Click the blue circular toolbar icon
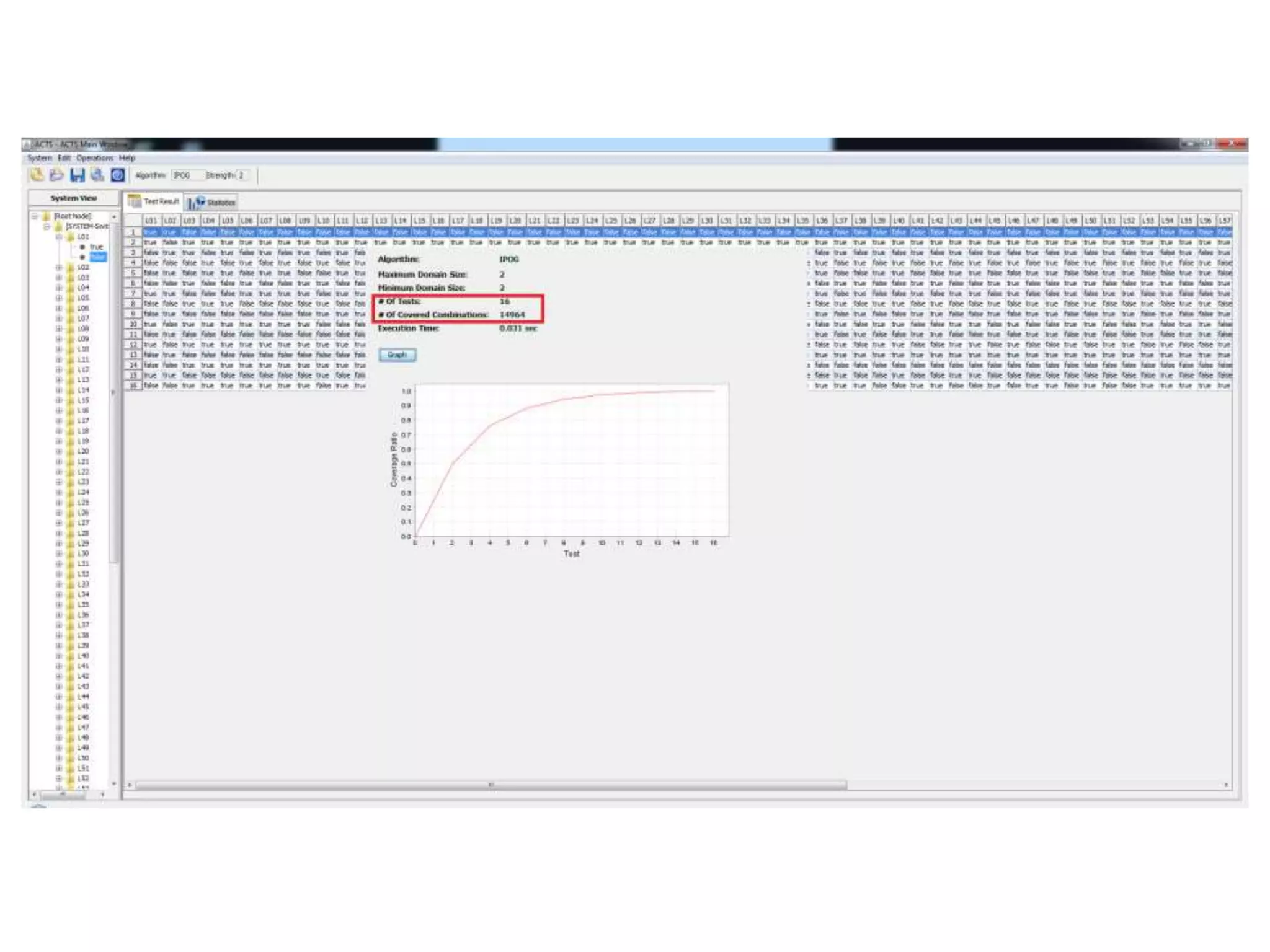 pyautogui.click(x=118, y=175)
